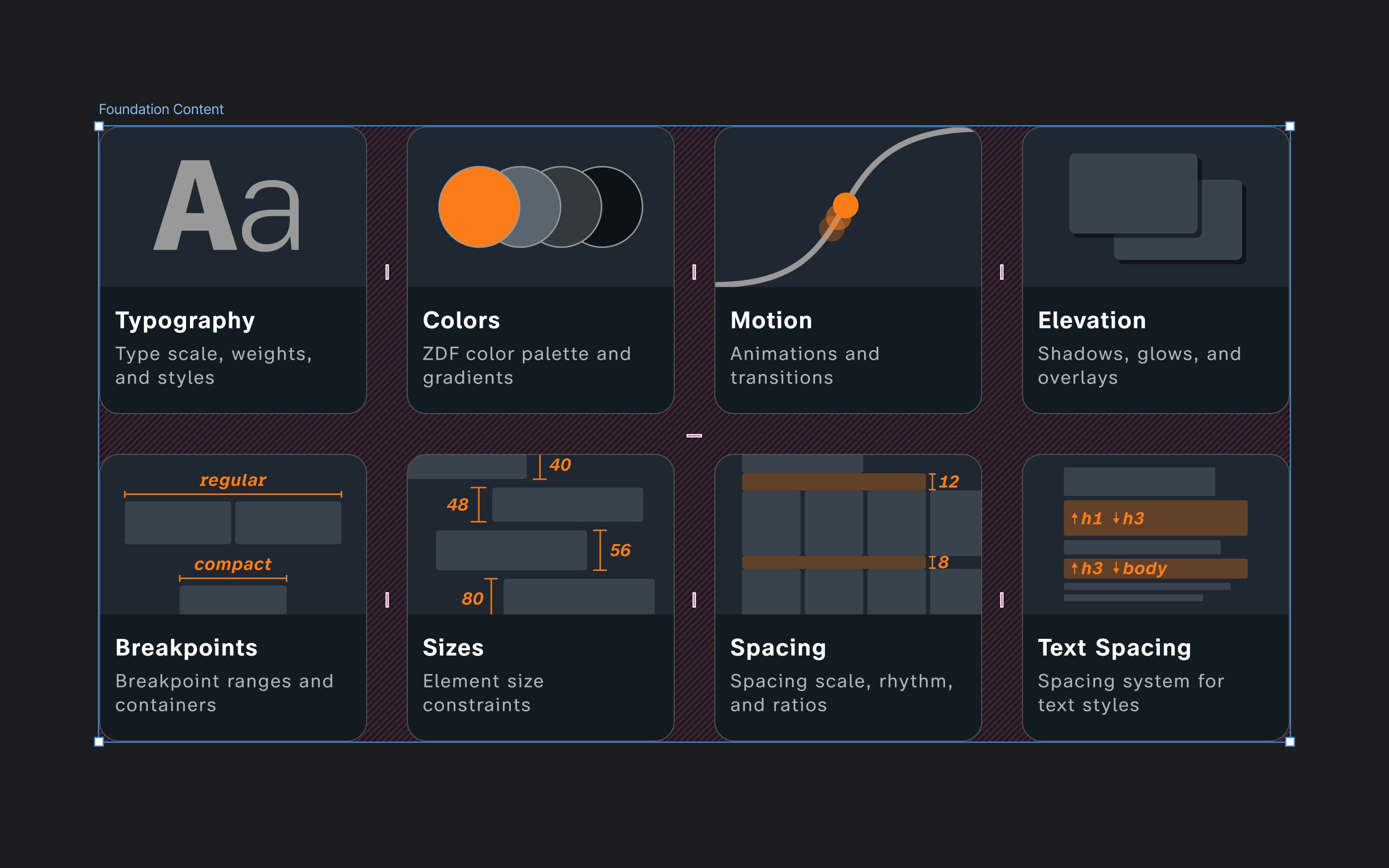Click the horizontal row gap handle

[x=694, y=435]
